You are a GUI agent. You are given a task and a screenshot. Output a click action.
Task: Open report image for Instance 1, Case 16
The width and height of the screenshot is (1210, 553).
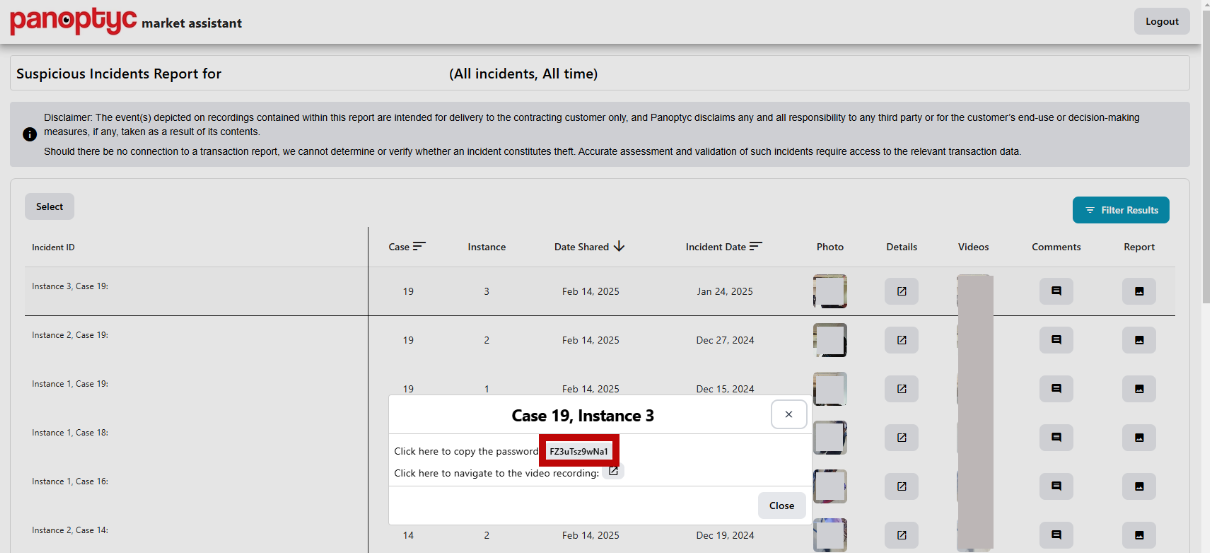tap(1139, 486)
